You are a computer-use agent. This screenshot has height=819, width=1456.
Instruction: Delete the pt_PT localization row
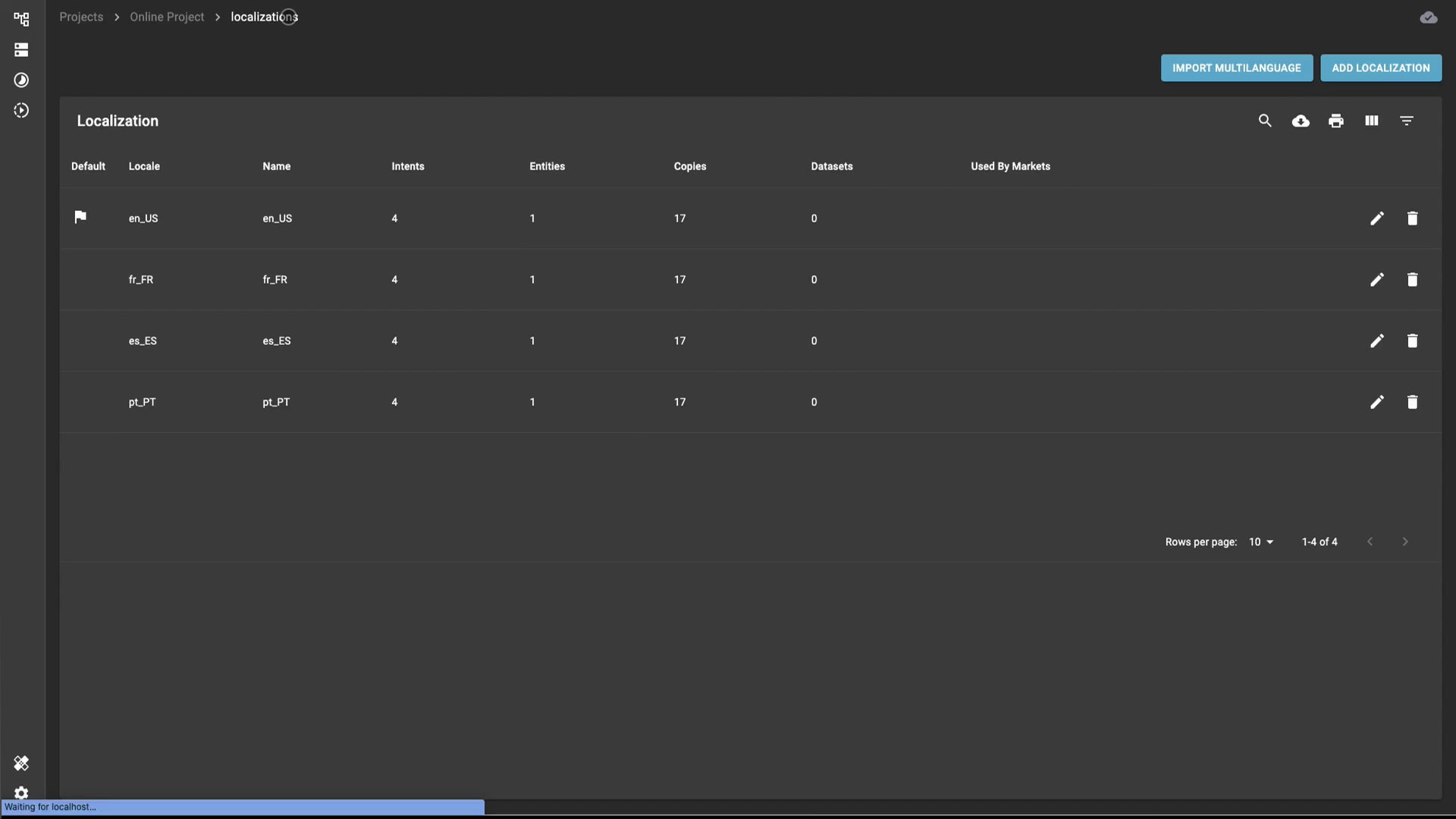click(1412, 402)
